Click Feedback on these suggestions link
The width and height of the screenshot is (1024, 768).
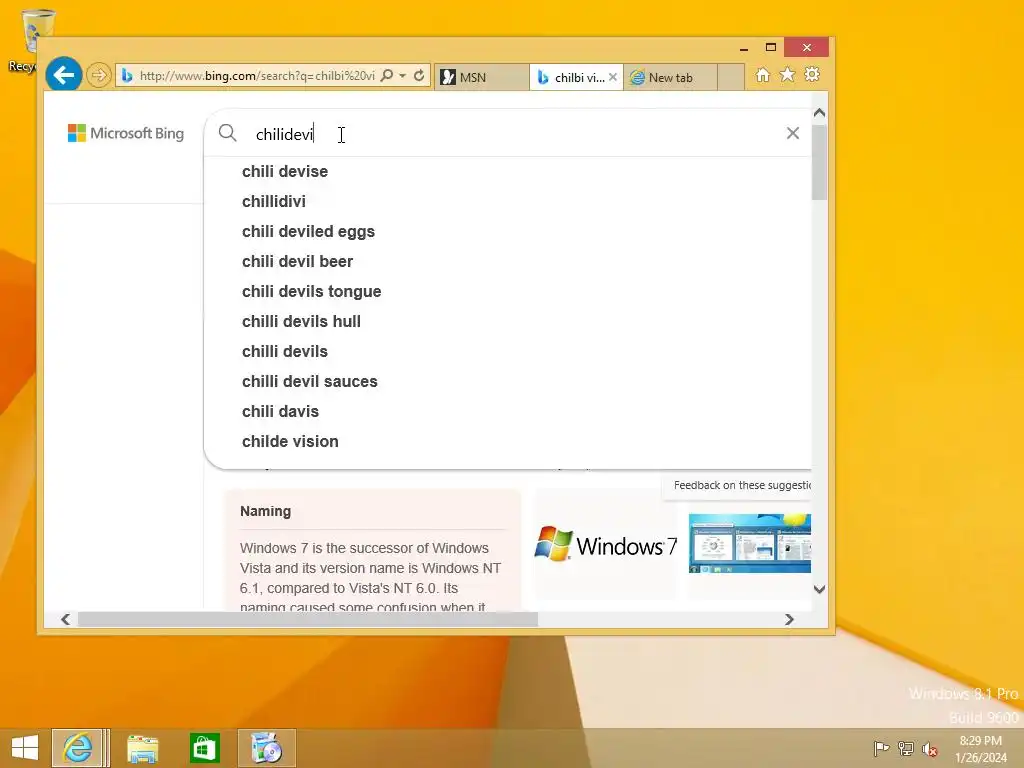(x=742, y=485)
